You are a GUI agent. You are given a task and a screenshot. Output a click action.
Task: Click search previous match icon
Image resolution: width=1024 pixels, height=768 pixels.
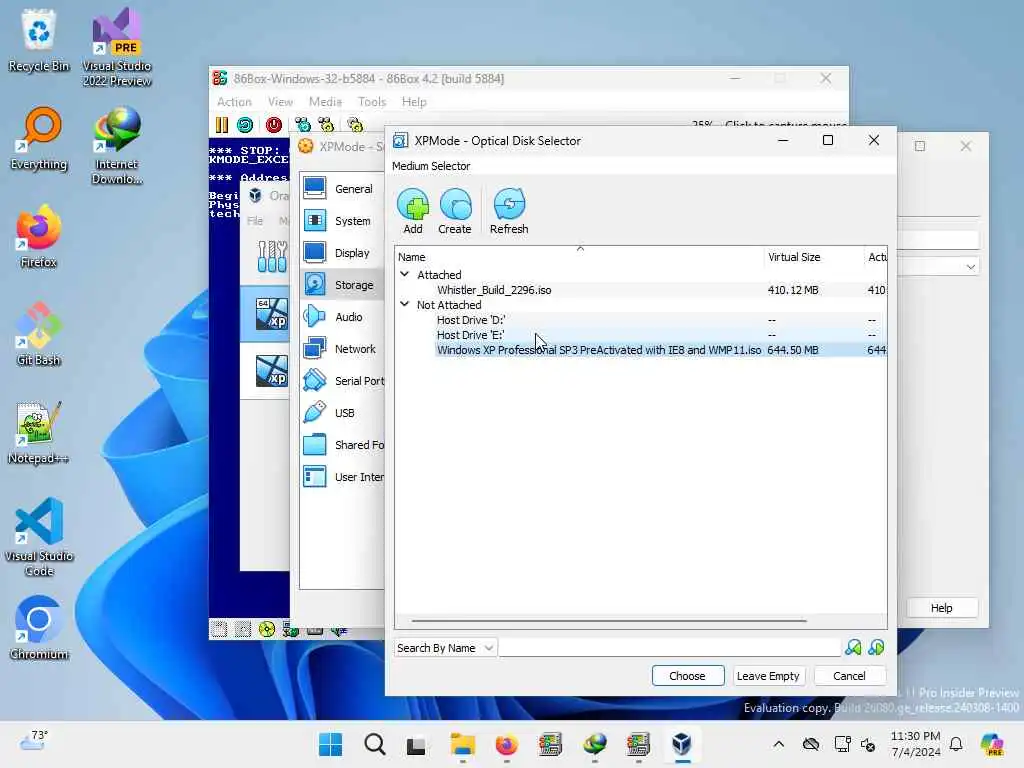(x=853, y=647)
